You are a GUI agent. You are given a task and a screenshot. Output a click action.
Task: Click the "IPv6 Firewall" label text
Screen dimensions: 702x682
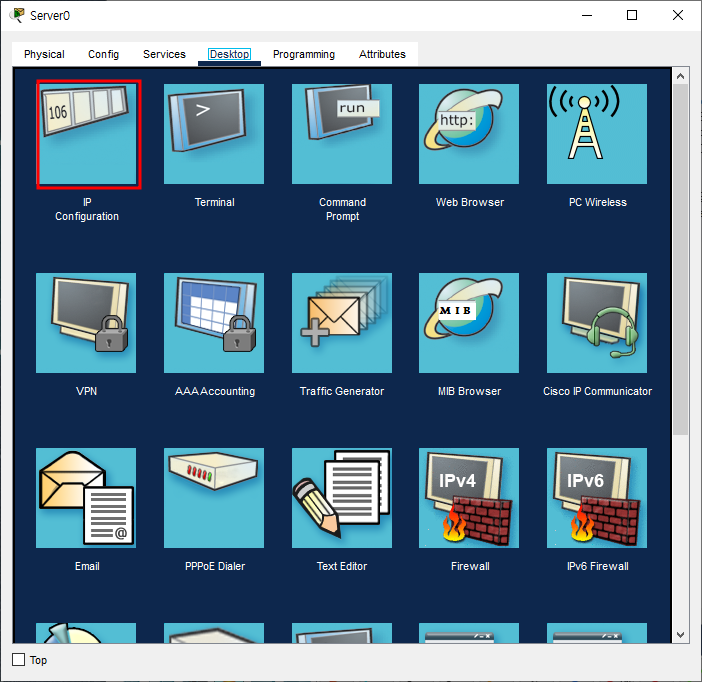(x=598, y=566)
